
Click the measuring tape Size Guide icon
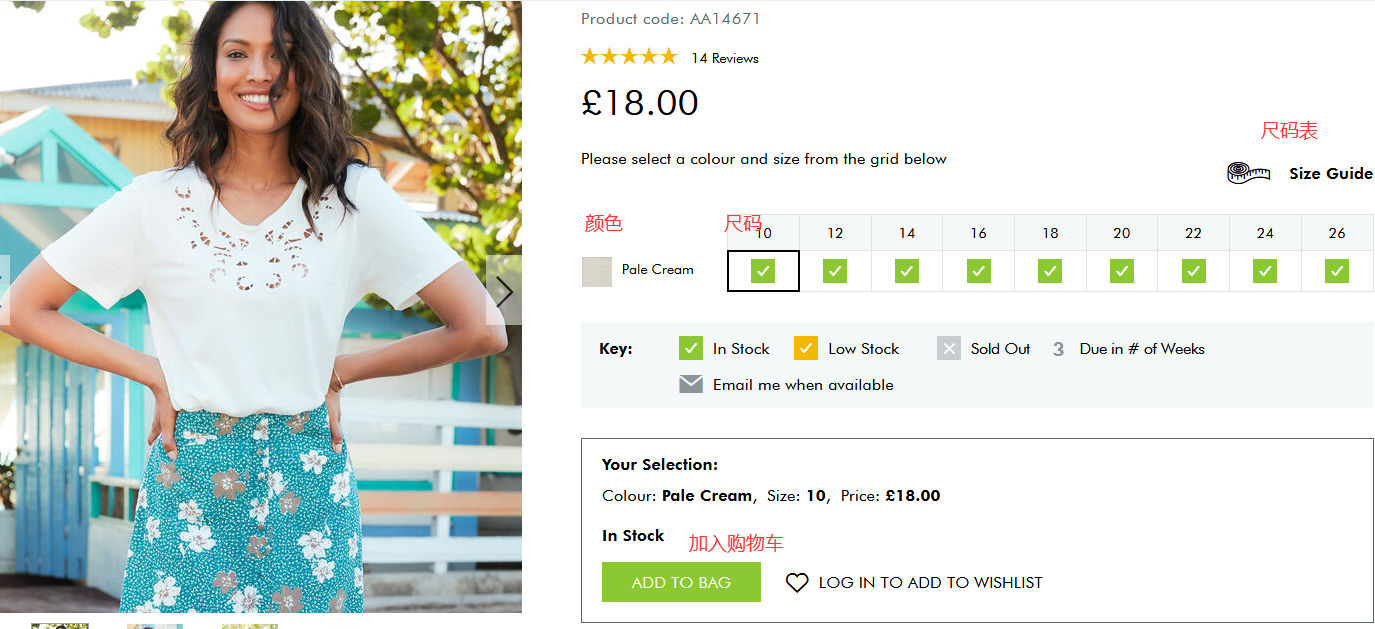[x=1248, y=173]
